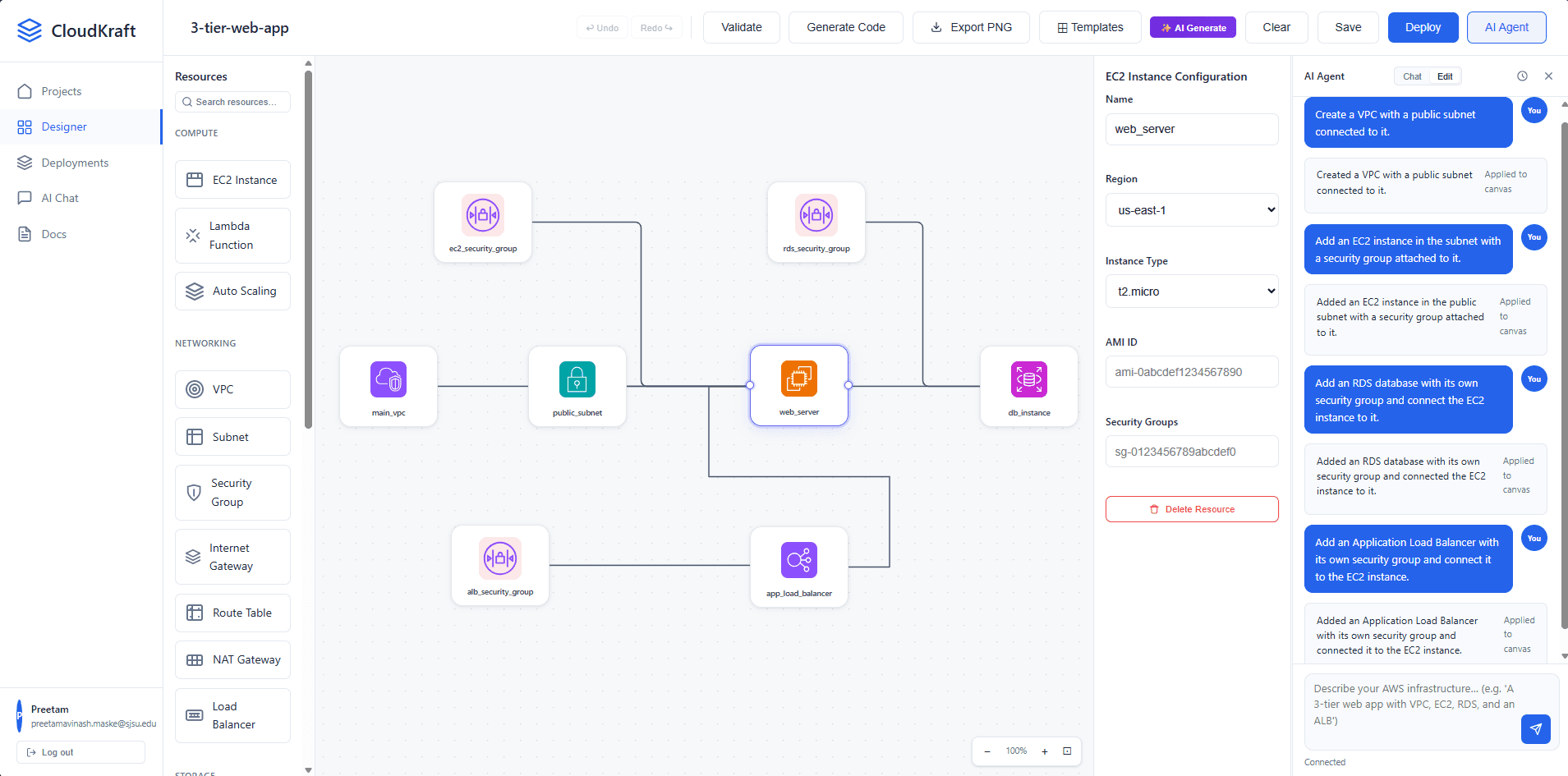Save the project

pos(1348,27)
